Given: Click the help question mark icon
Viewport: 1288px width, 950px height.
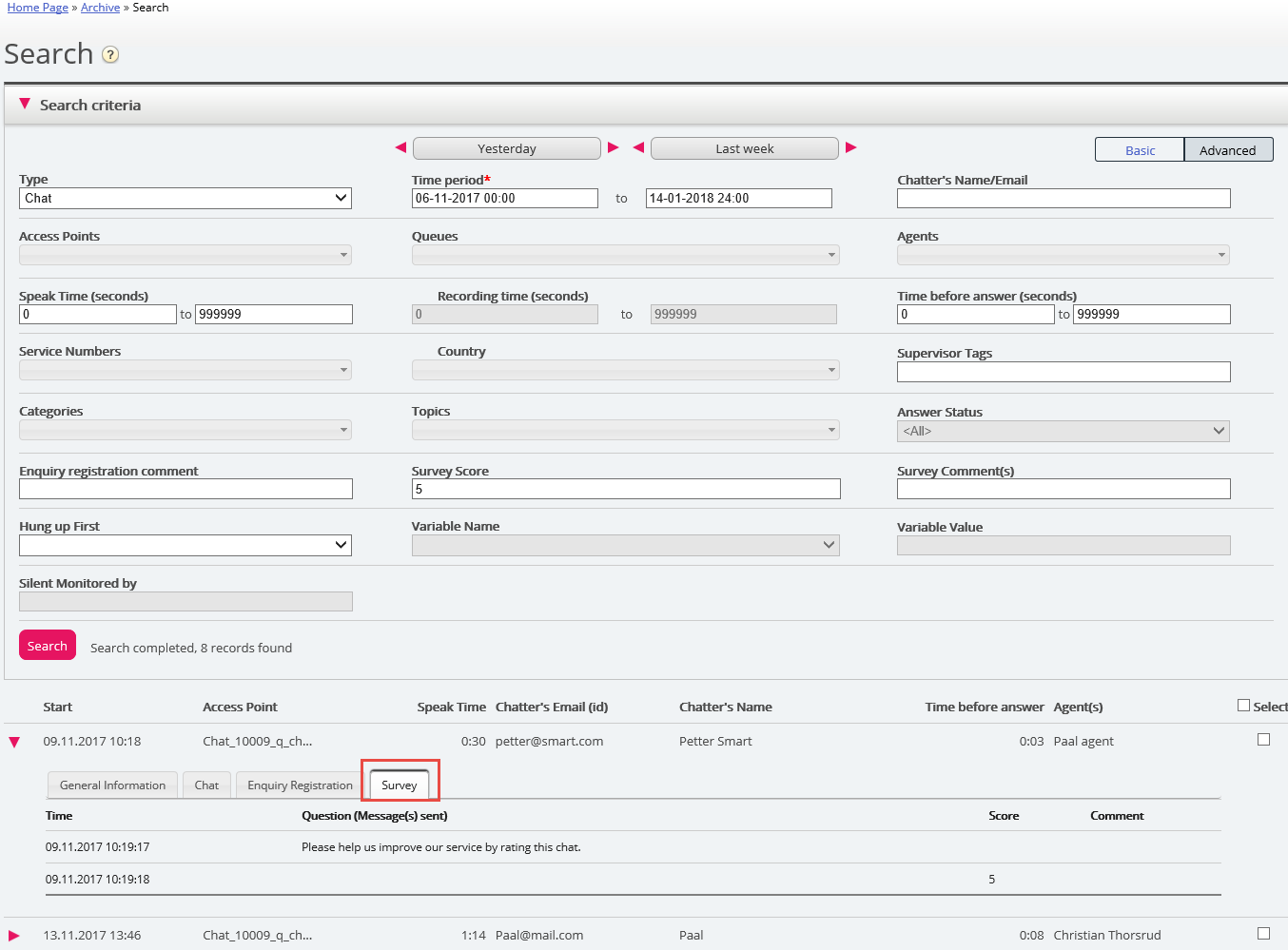Looking at the screenshot, I should (110, 55).
